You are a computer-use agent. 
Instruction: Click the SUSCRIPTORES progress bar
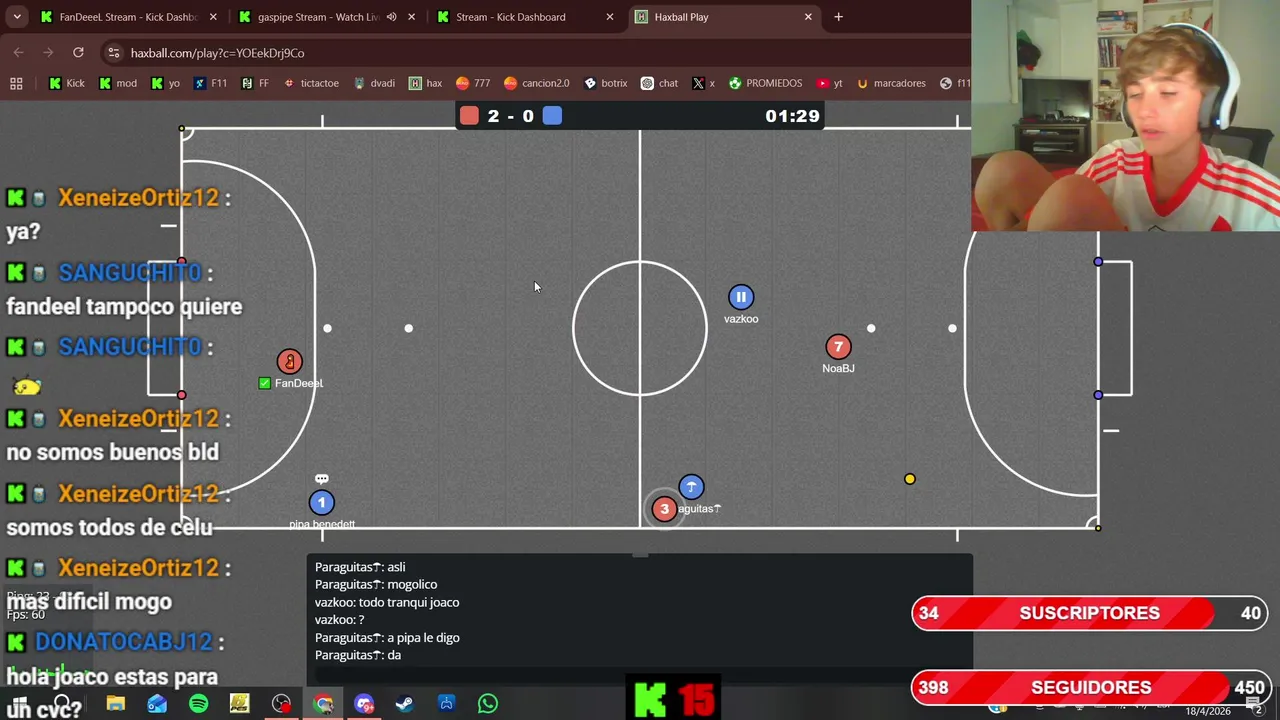(1090, 613)
